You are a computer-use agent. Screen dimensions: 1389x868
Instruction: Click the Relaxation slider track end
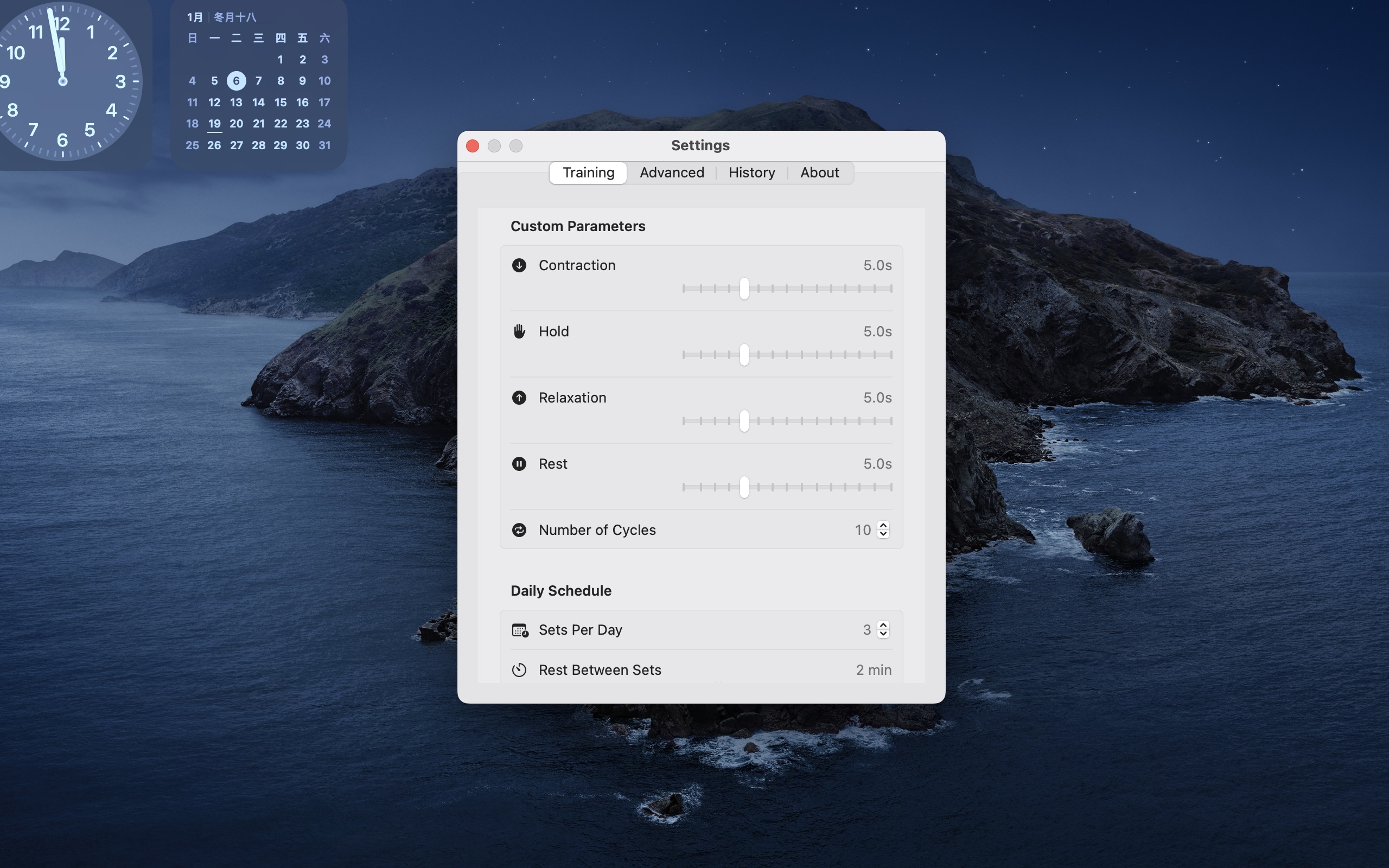click(x=890, y=422)
